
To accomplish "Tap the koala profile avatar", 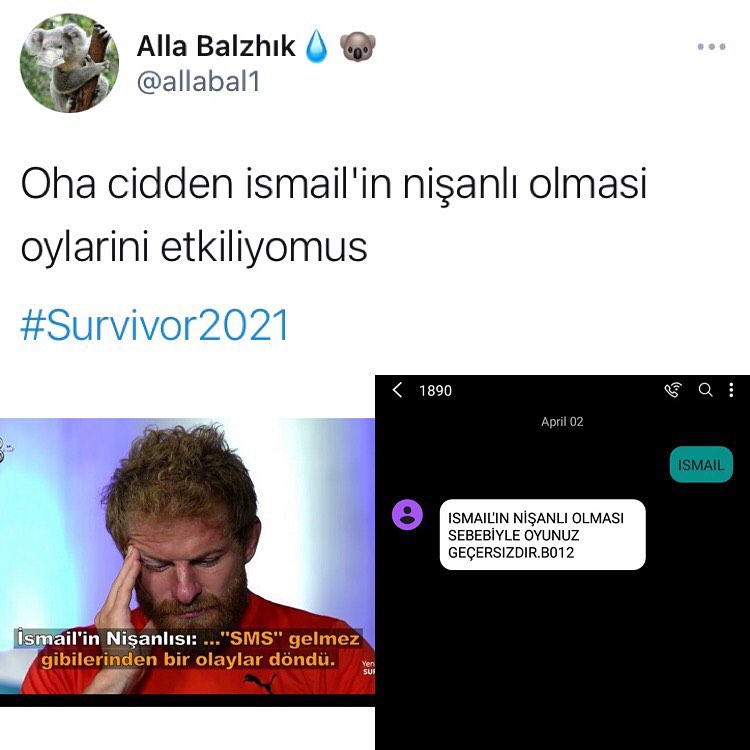I will pos(69,63).
